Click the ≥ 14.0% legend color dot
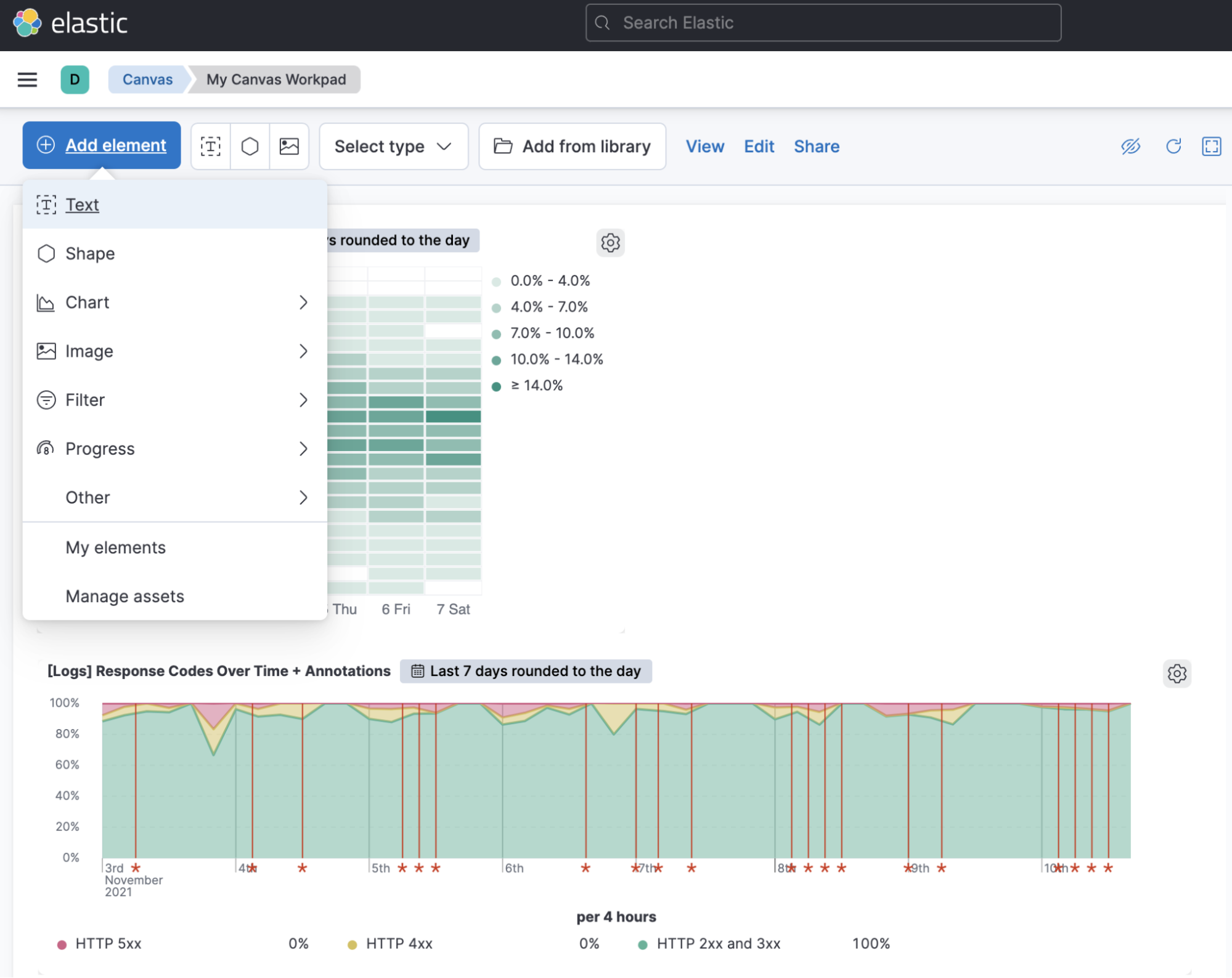The image size is (1232, 978). (x=496, y=386)
